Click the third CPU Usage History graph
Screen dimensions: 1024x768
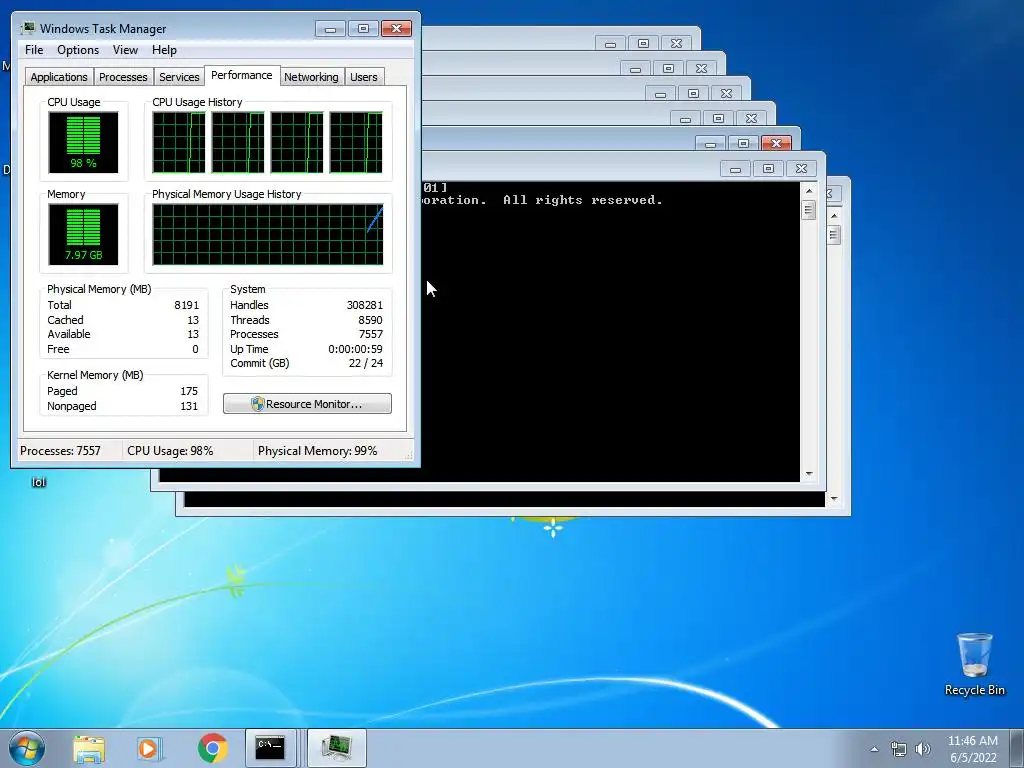coord(297,142)
